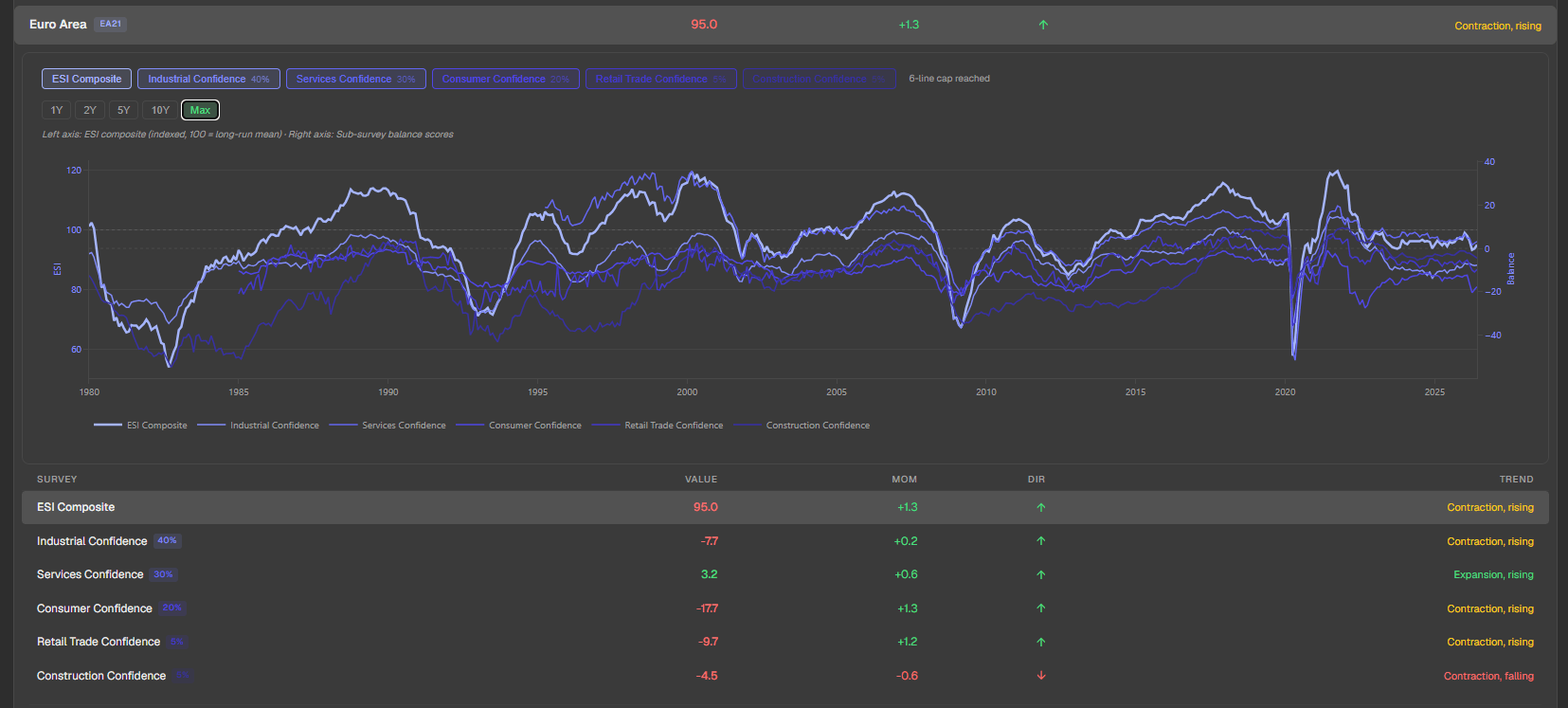Click the up arrow in Consumer Confidence row

pos(1041,608)
